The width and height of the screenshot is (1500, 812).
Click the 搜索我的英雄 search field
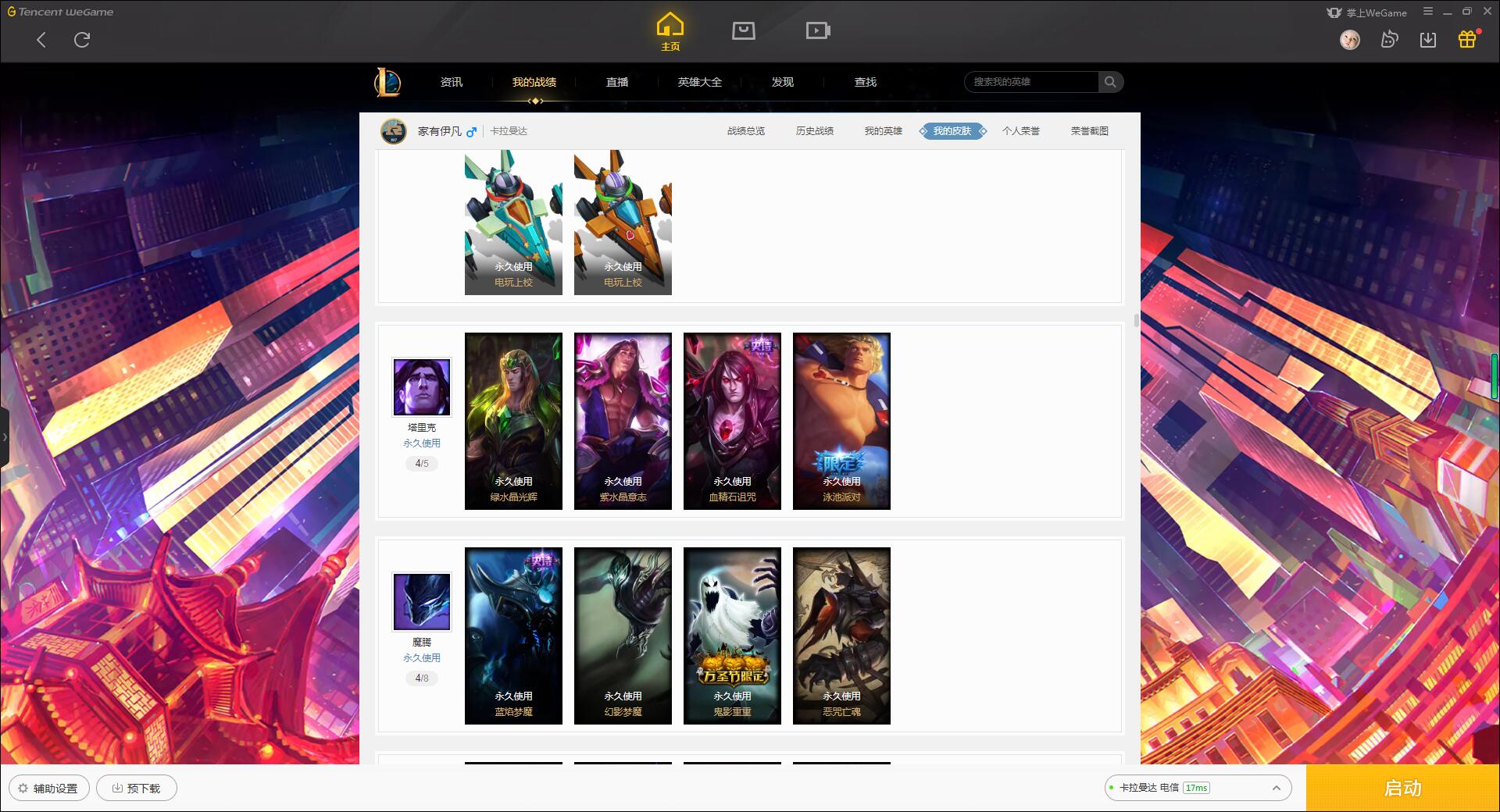tap(1032, 82)
